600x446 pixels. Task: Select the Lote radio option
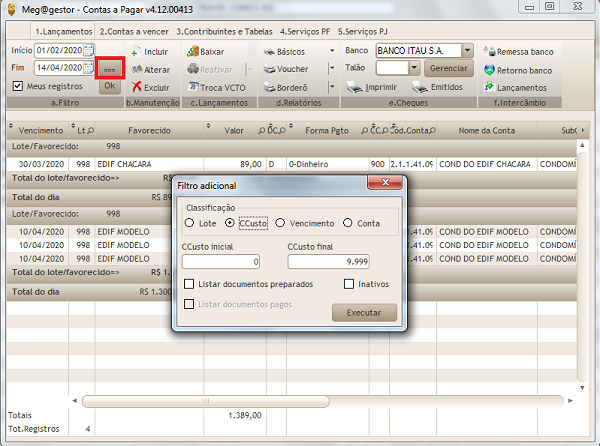pos(190,223)
